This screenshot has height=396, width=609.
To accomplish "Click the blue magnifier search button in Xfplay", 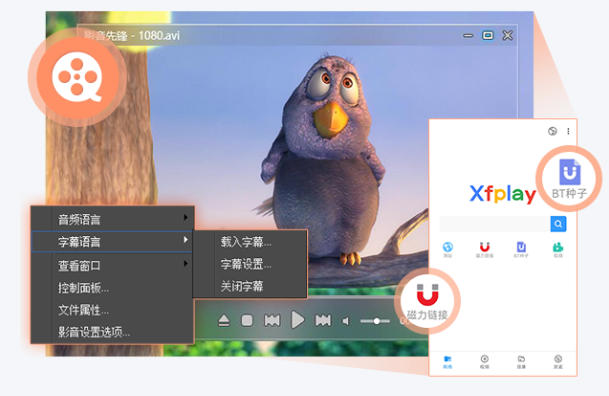I will tap(558, 224).
